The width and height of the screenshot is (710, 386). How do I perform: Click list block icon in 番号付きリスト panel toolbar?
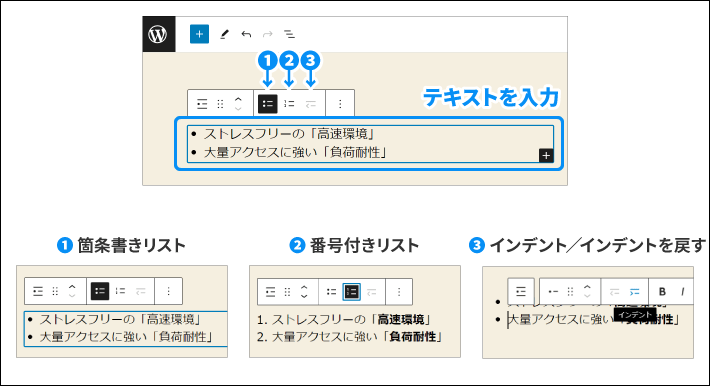tap(270, 292)
